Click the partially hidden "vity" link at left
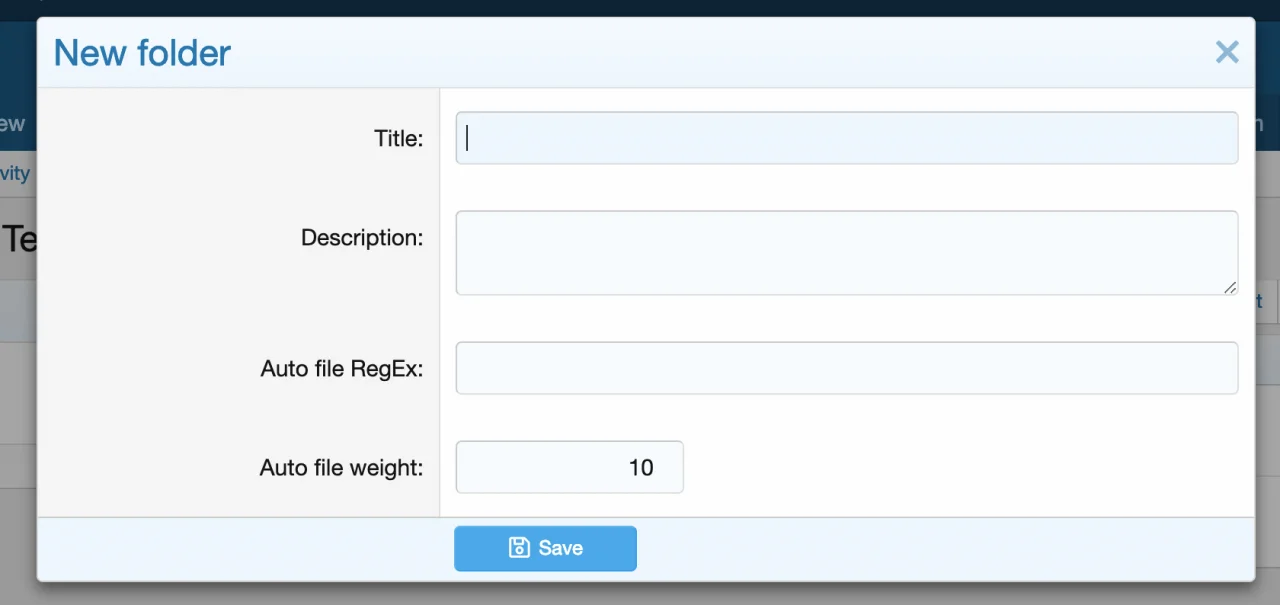1280x605 pixels. tap(15, 173)
